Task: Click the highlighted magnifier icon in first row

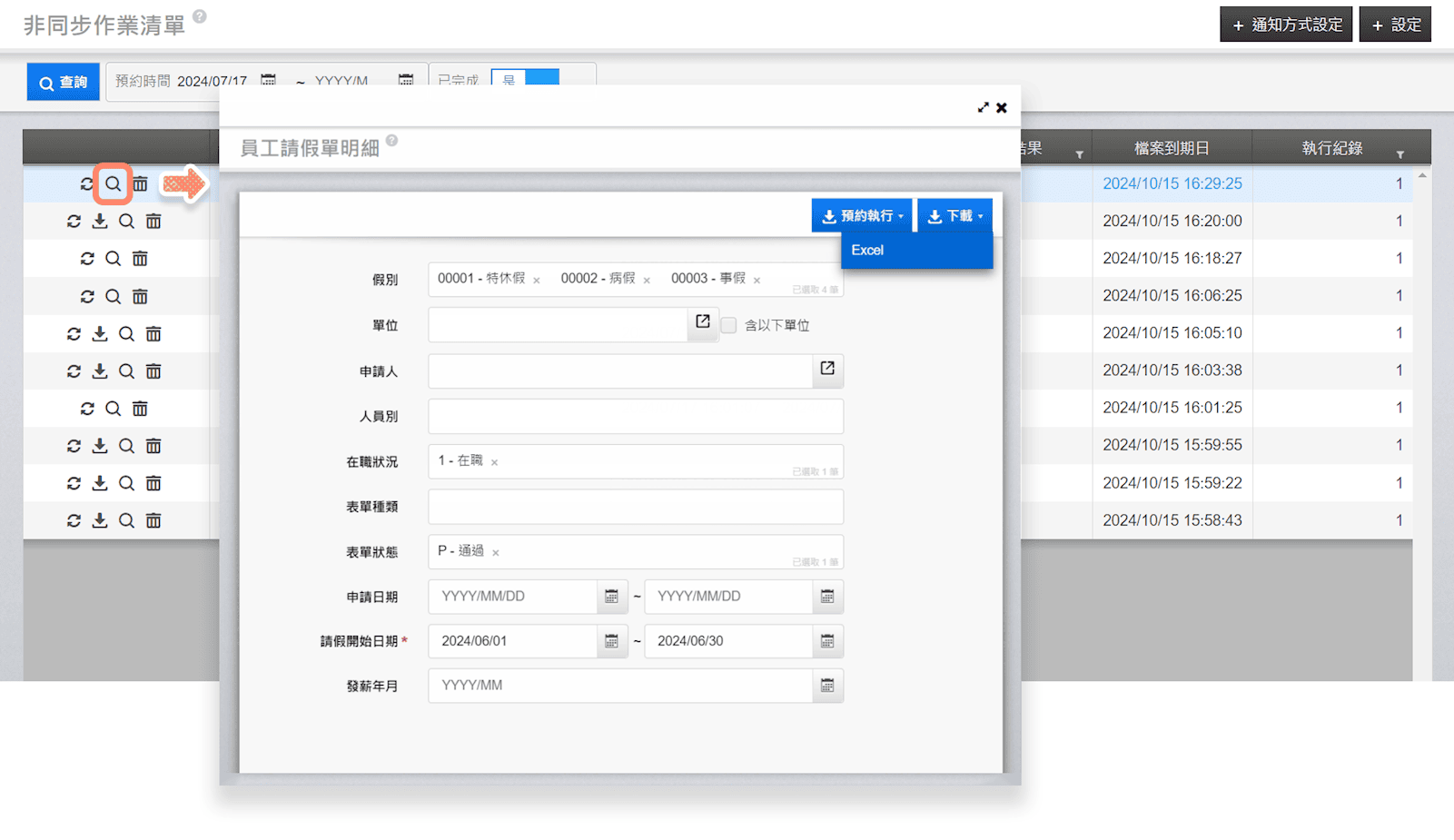Action: (113, 184)
